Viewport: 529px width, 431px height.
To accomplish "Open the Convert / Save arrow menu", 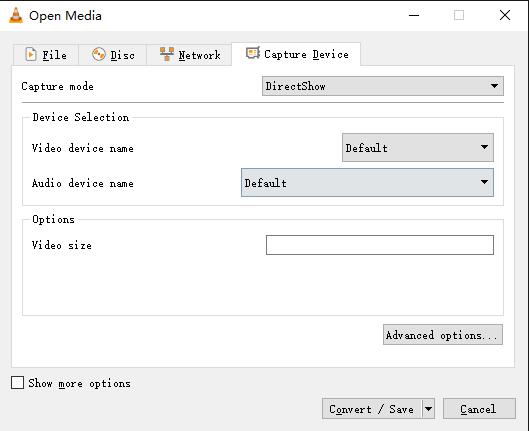I will click(x=428, y=409).
